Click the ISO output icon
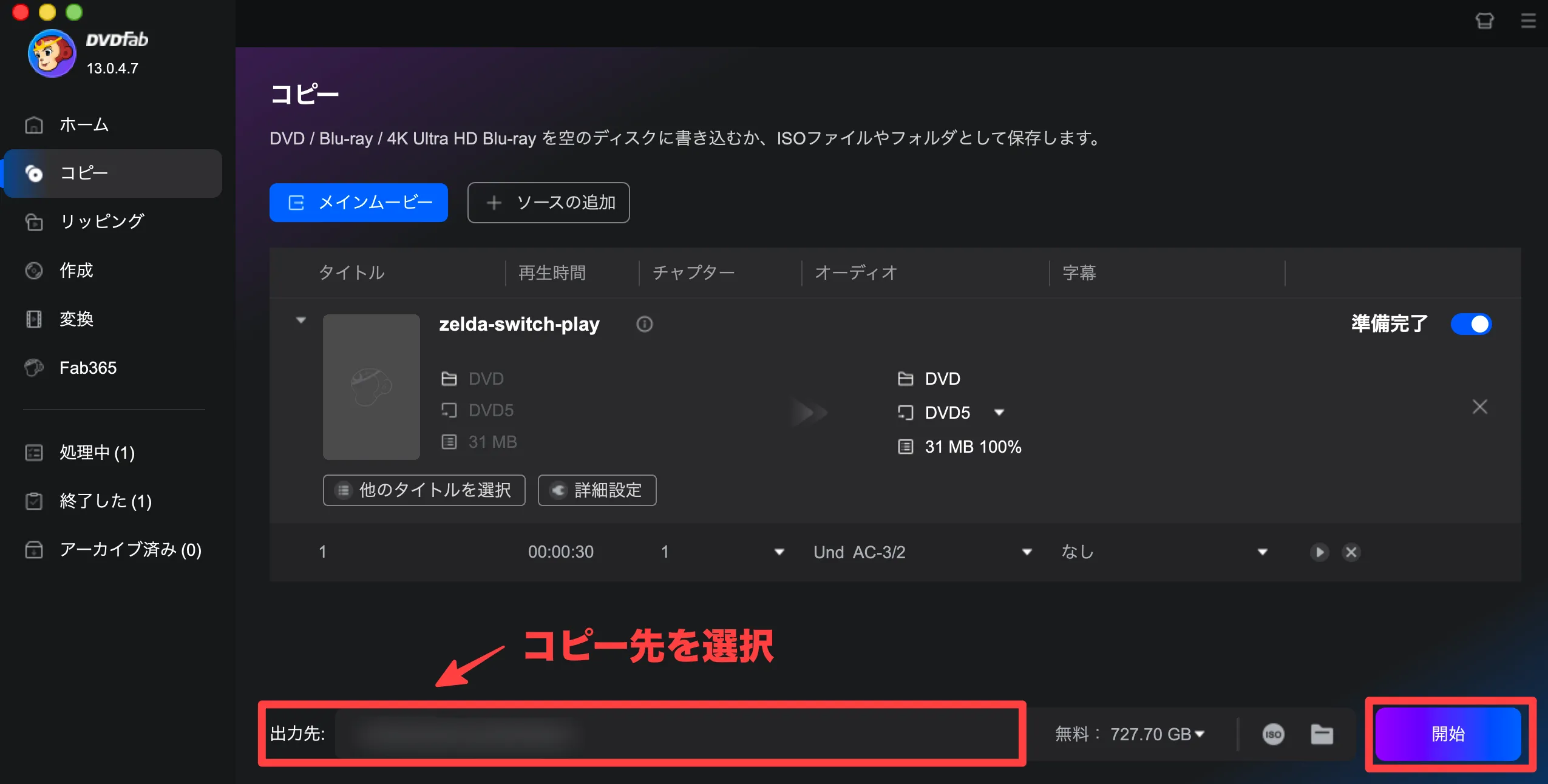The image size is (1548, 784). (1273, 734)
